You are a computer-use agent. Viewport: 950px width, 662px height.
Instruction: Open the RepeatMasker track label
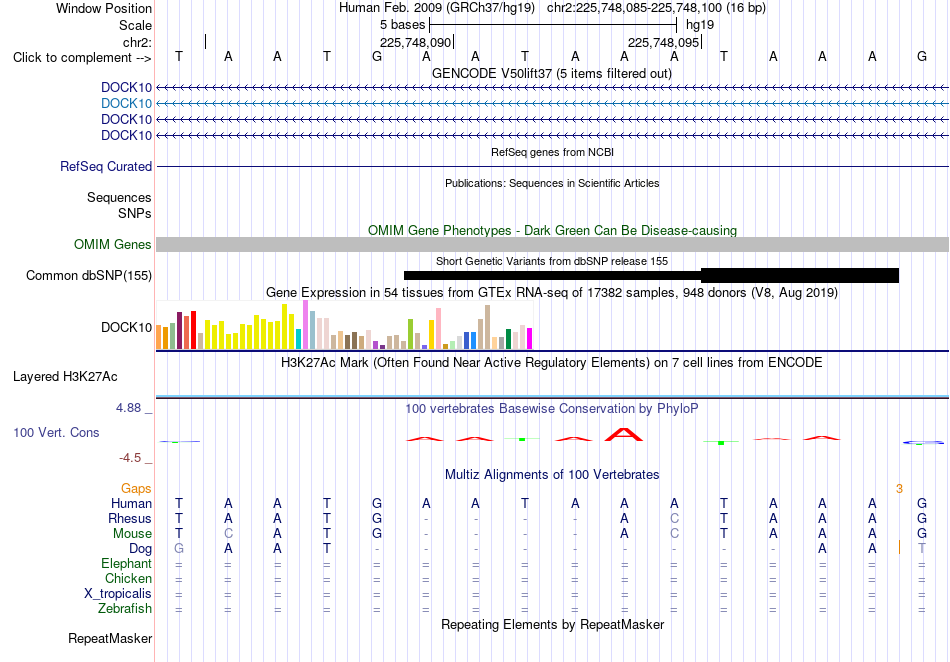point(110,638)
